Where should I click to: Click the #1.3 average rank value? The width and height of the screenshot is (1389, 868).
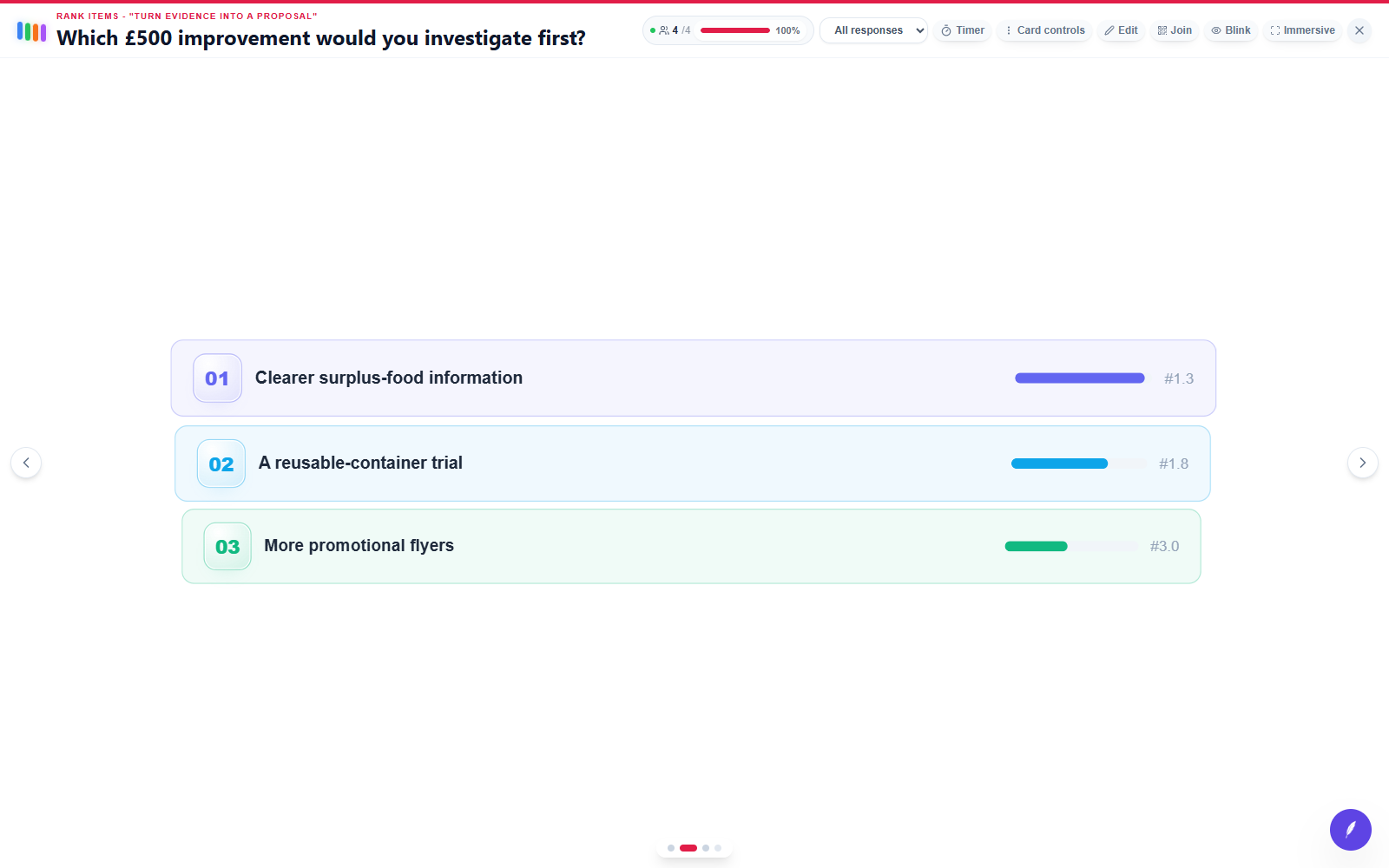pos(1179,378)
